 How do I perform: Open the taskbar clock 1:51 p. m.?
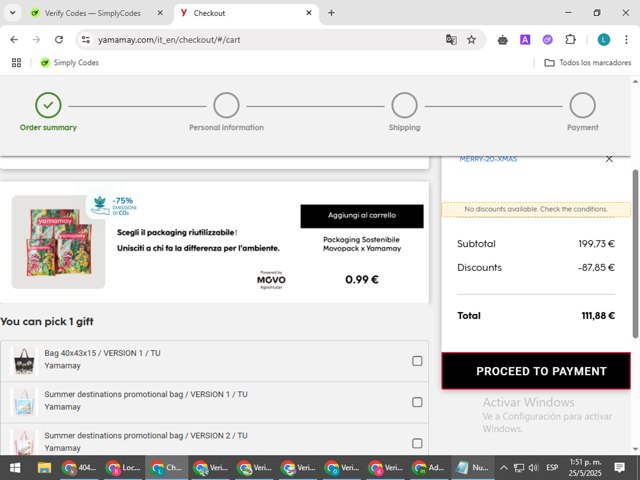coord(585,468)
